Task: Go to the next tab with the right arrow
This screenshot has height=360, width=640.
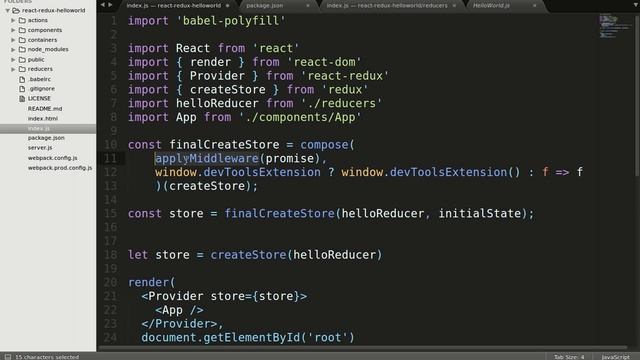Action: (x=110, y=5)
